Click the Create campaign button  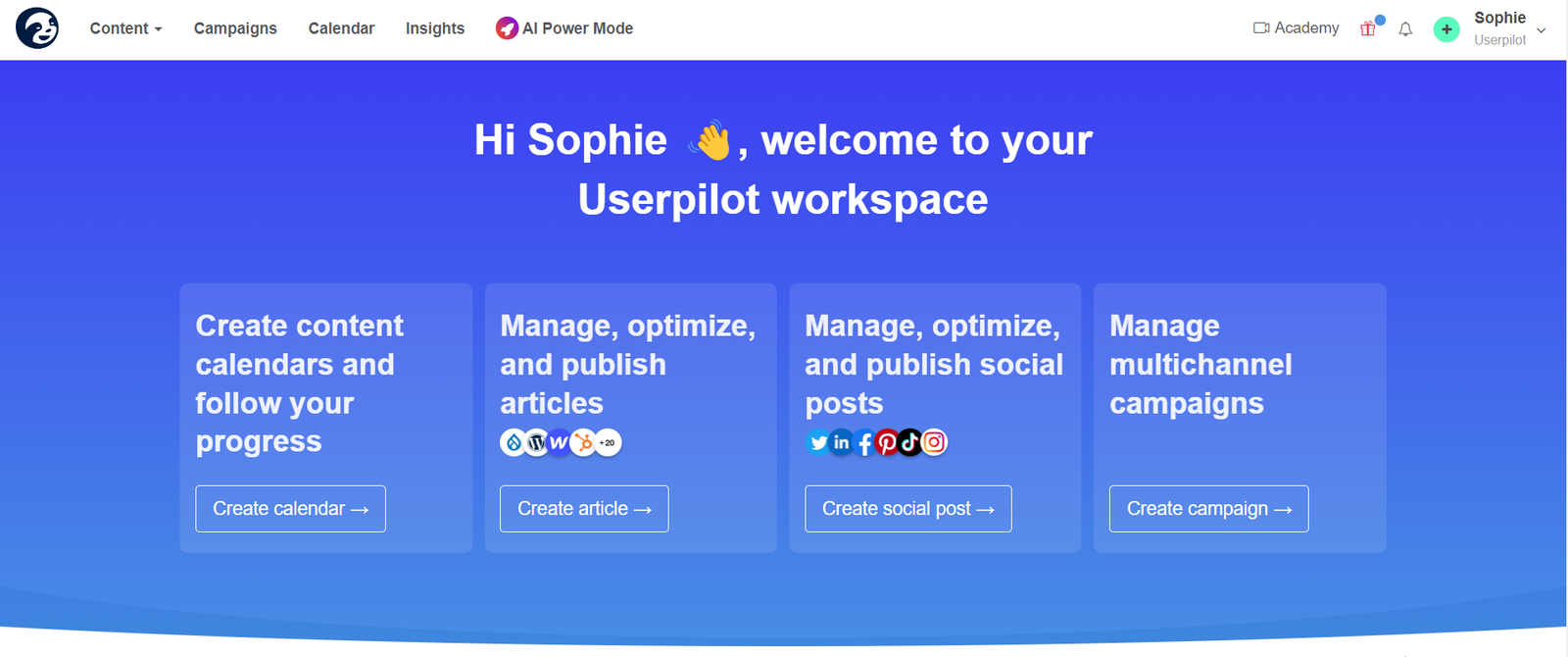[x=1209, y=509]
